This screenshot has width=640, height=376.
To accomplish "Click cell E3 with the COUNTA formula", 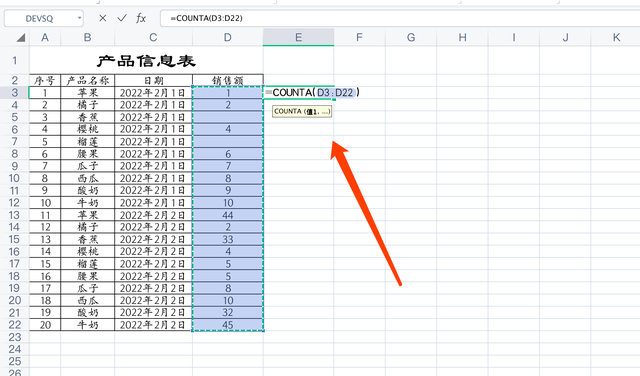I will click(x=299, y=93).
